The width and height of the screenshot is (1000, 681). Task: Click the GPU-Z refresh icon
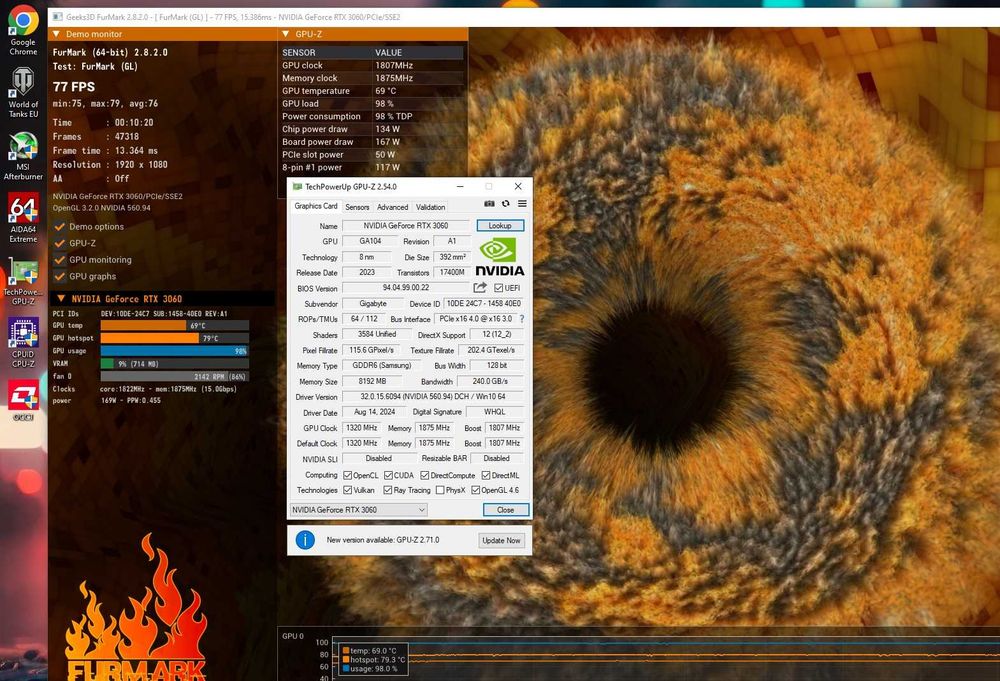506,204
